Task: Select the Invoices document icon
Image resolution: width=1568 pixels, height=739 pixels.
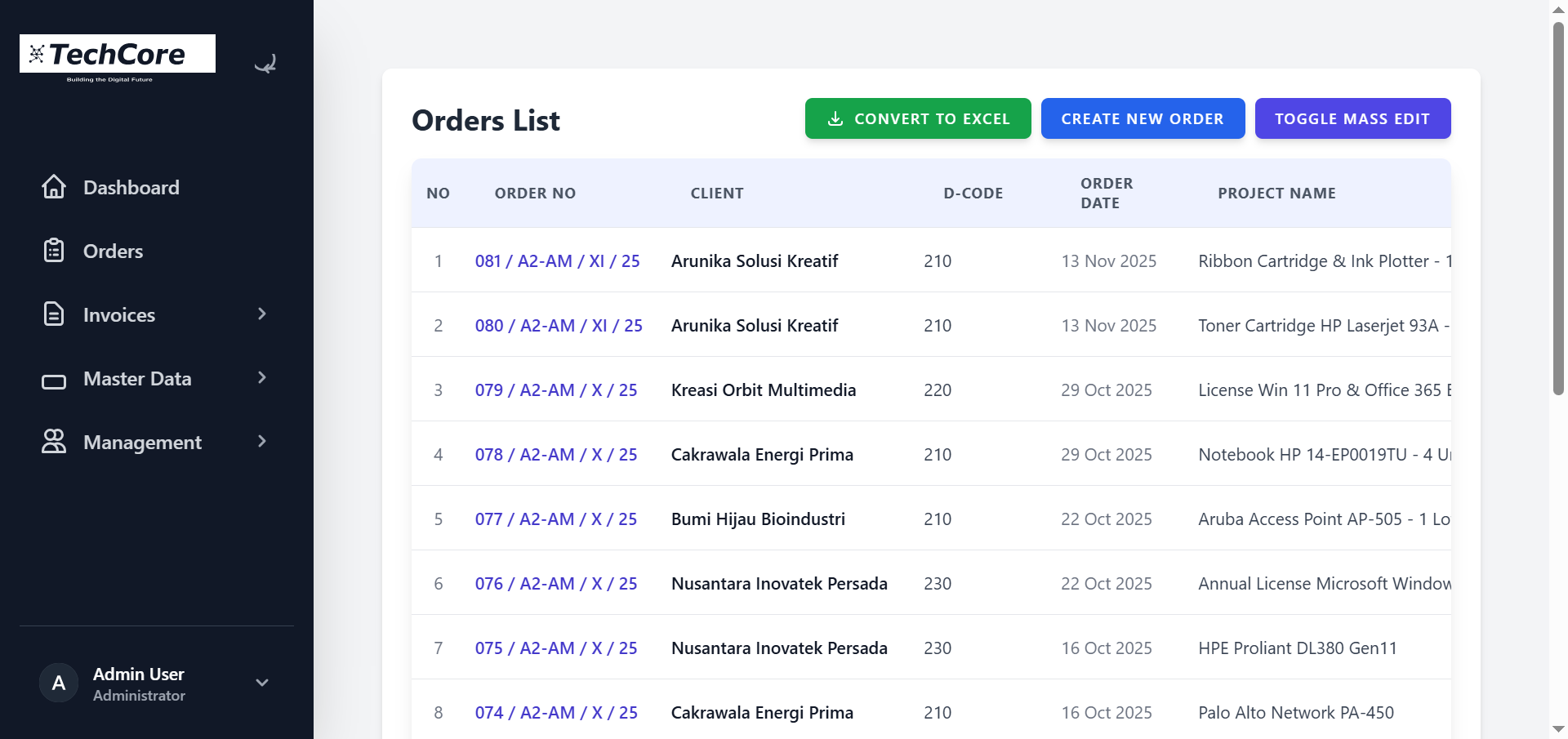Action: [x=54, y=314]
